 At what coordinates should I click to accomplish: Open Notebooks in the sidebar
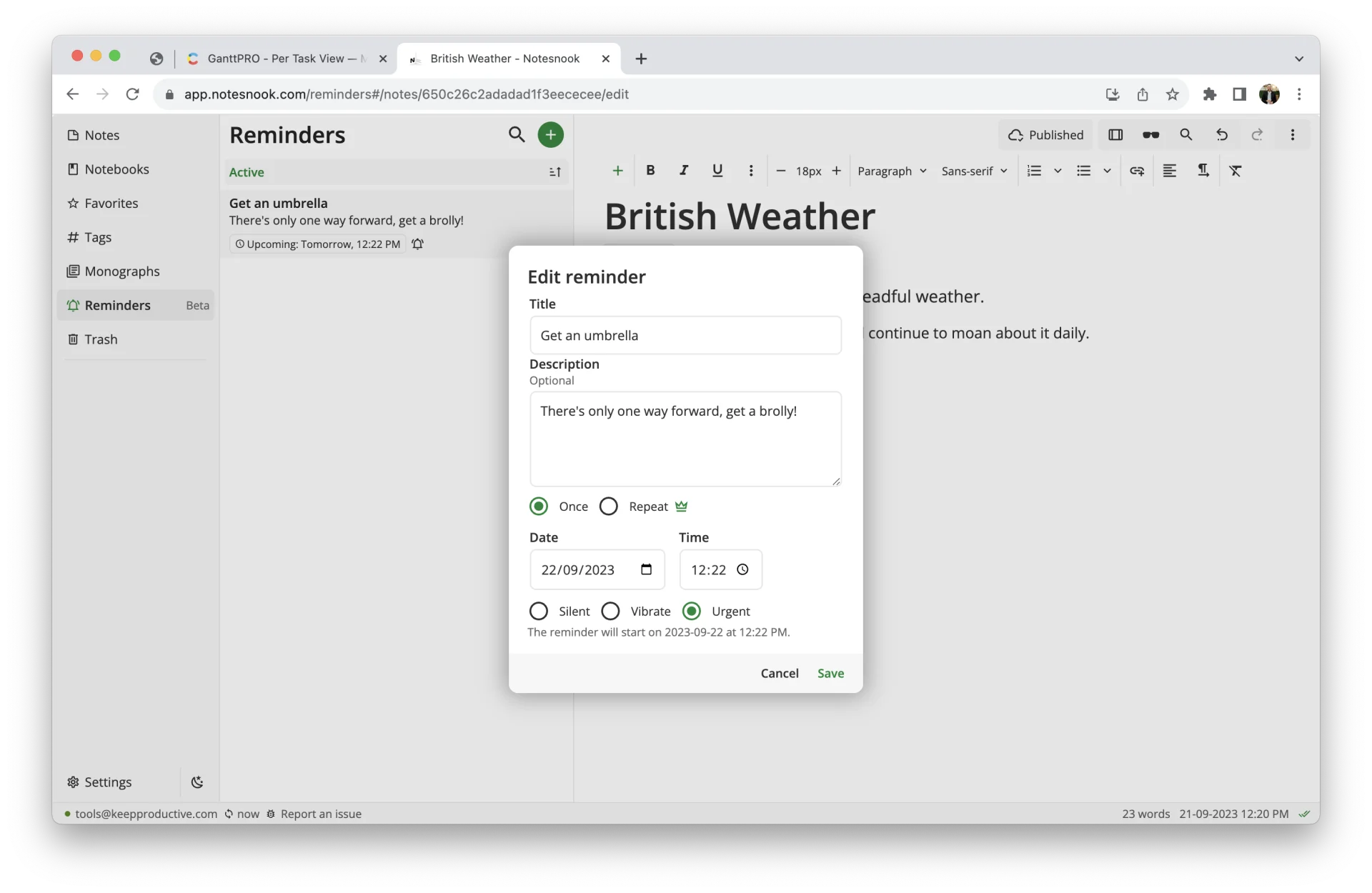116,169
